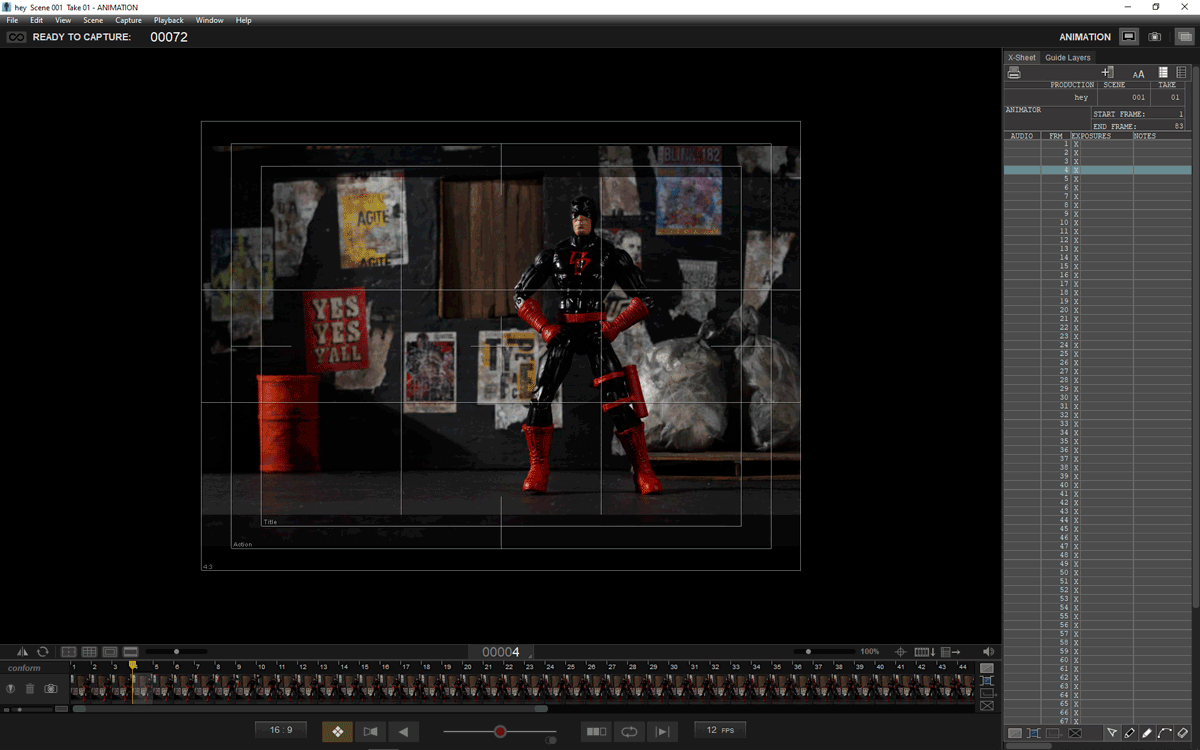Screen dimensions: 1200x750
Task: Change X-Sheet font size with AA icon
Action: coord(1138,73)
